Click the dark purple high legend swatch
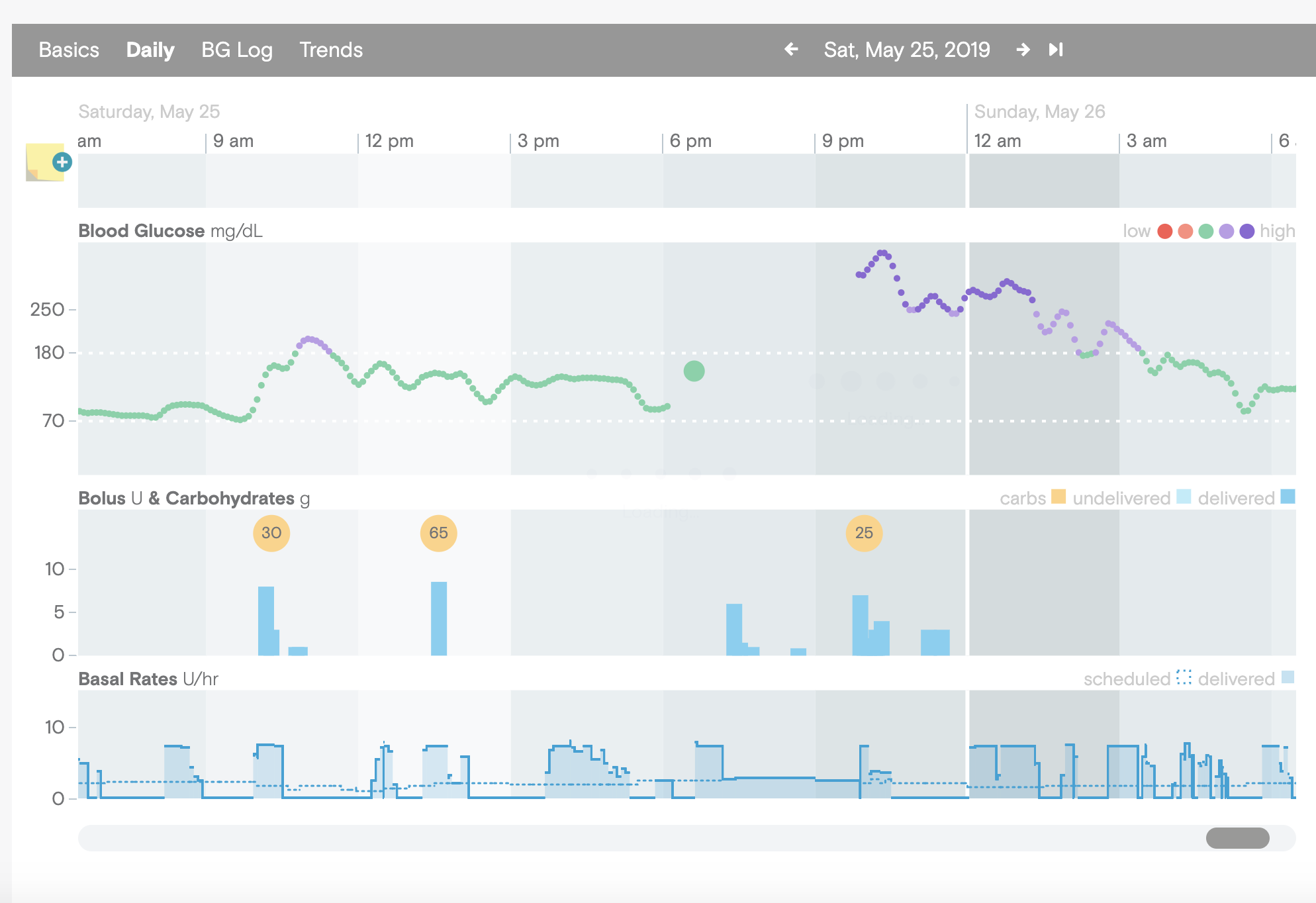1316x903 pixels. 1246,231
